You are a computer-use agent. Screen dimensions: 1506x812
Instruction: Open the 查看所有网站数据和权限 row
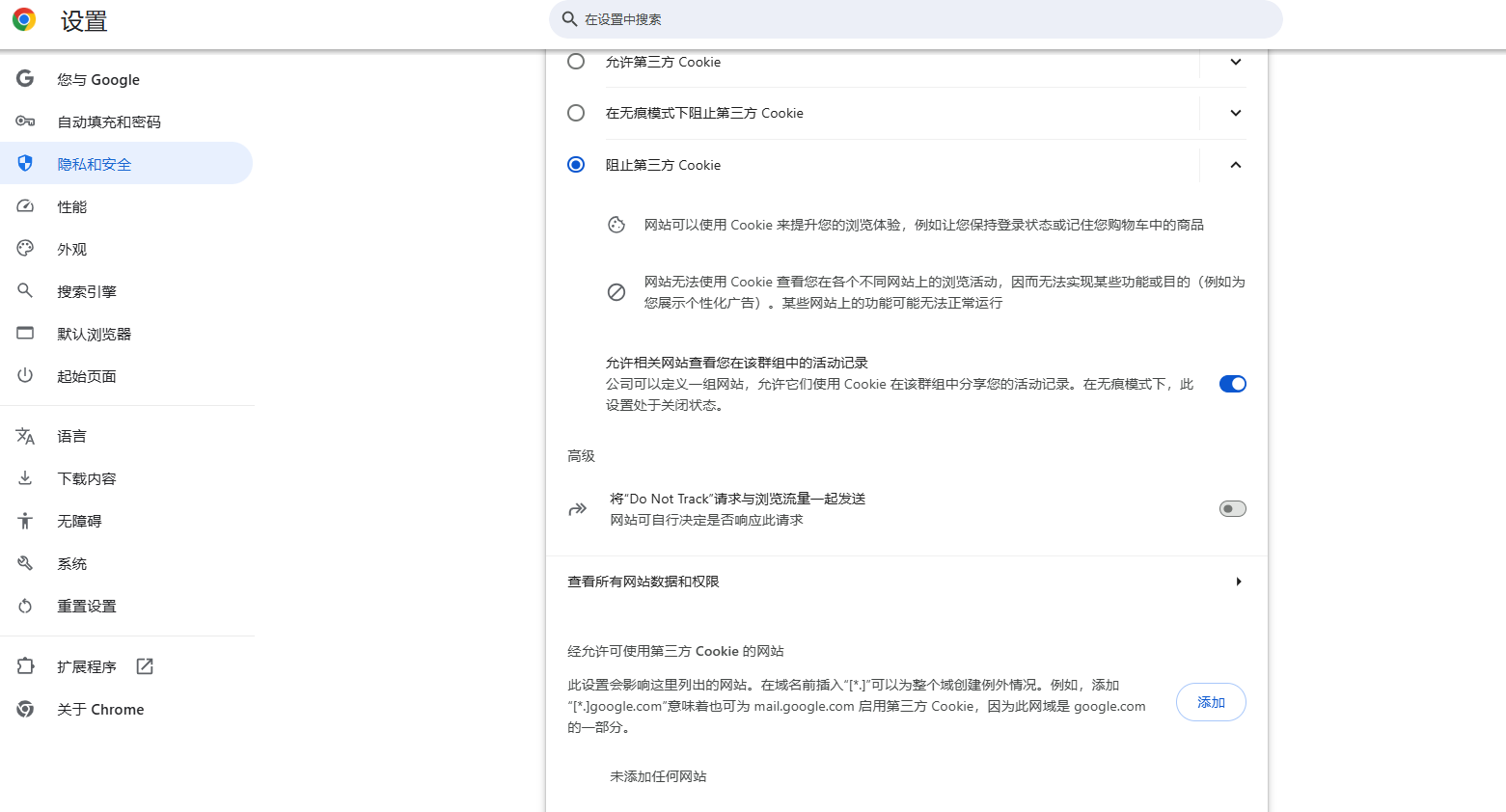pos(906,582)
